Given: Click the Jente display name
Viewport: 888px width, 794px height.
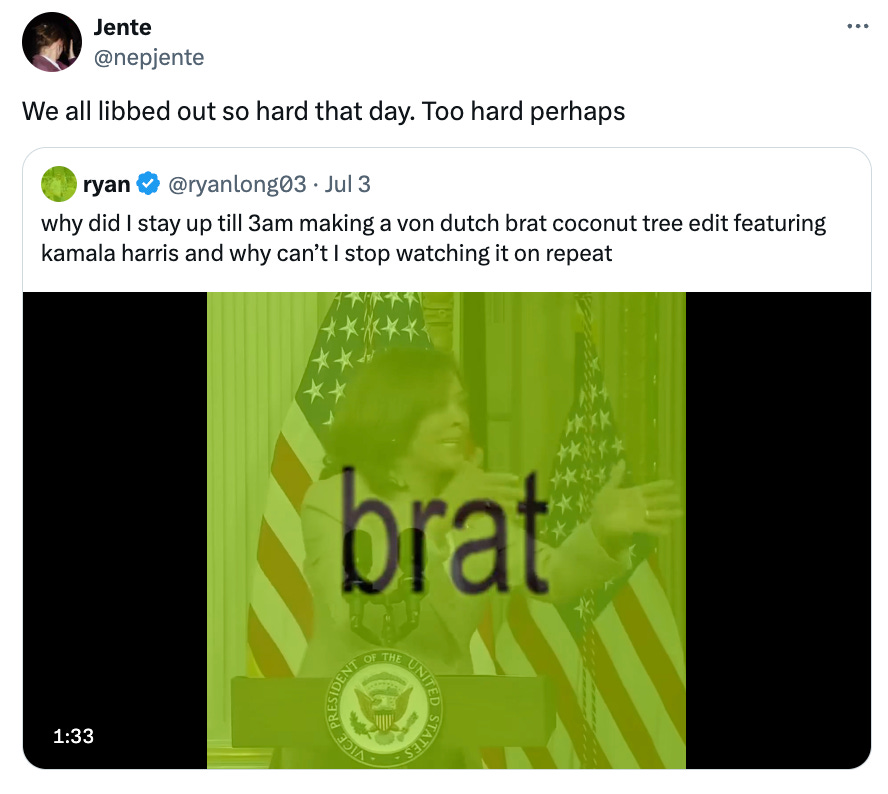Looking at the screenshot, I should 122,27.
